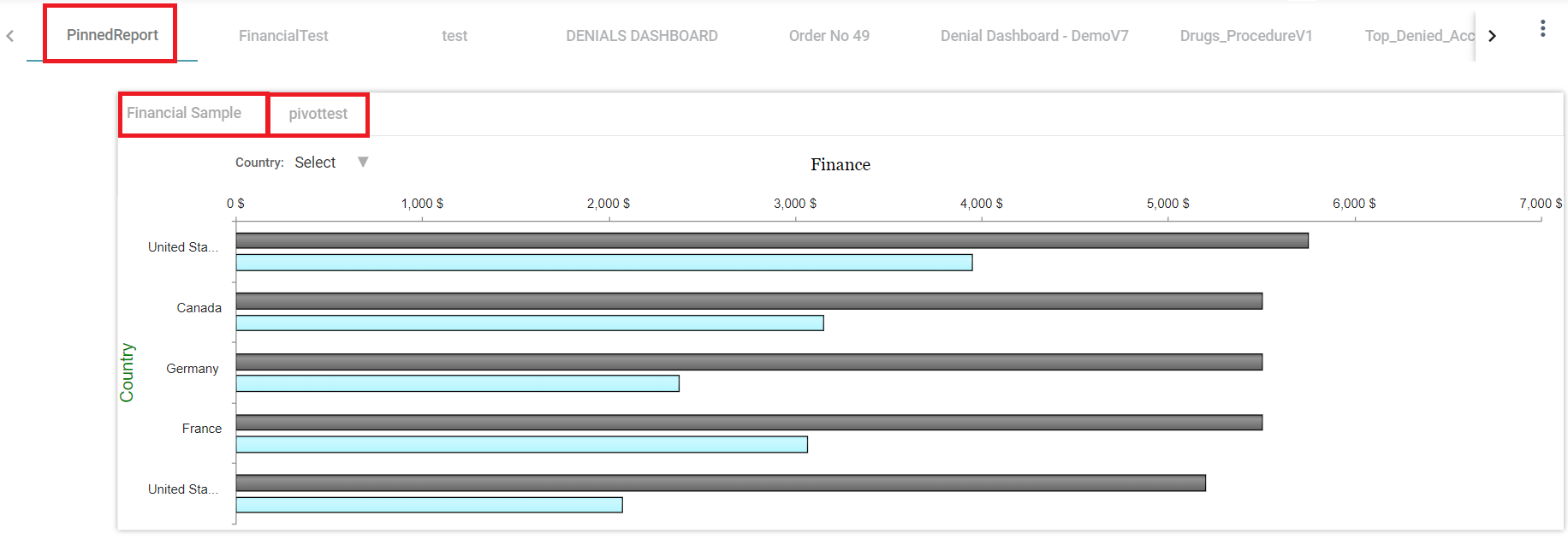Click the green Country axis title
Image resolution: width=1568 pixels, height=557 pixels.
click(x=127, y=372)
